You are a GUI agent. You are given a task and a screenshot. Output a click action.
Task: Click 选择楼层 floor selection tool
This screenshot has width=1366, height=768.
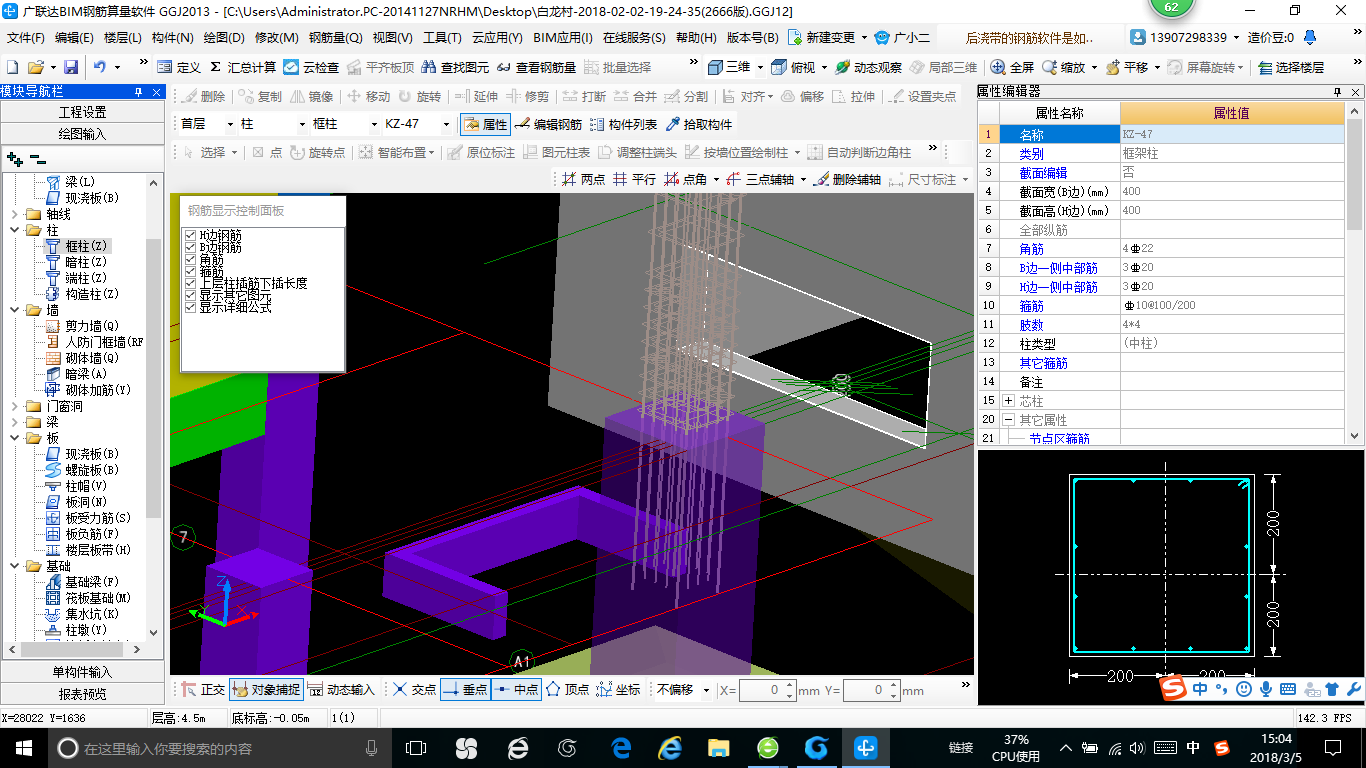click(x=1291, y=67)
